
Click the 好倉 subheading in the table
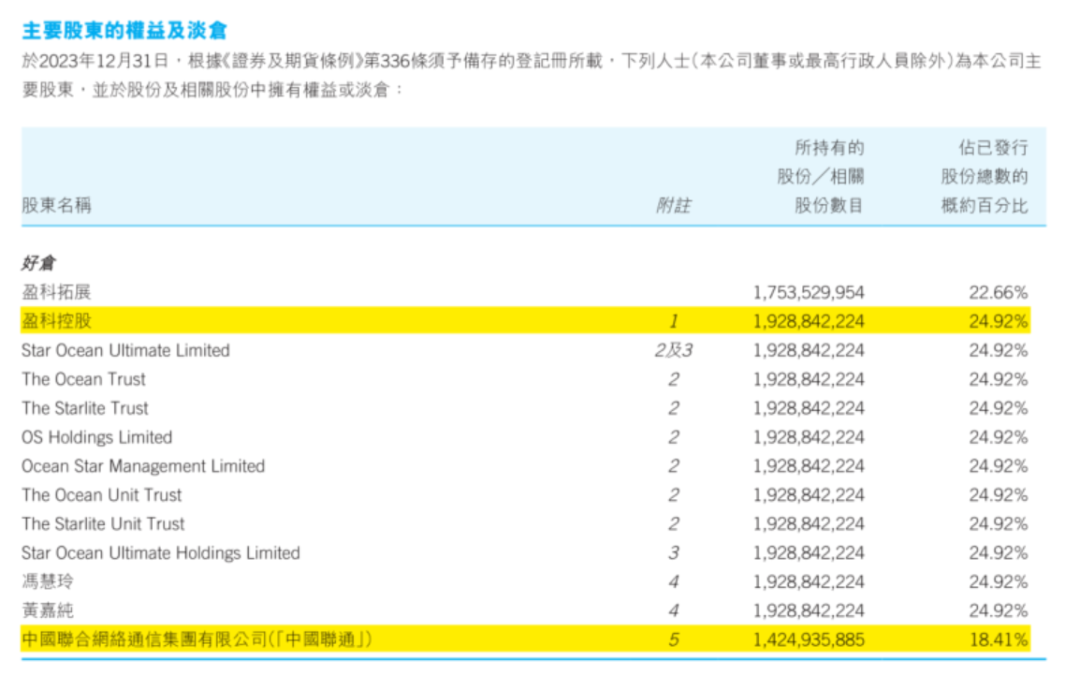[39, 264]
